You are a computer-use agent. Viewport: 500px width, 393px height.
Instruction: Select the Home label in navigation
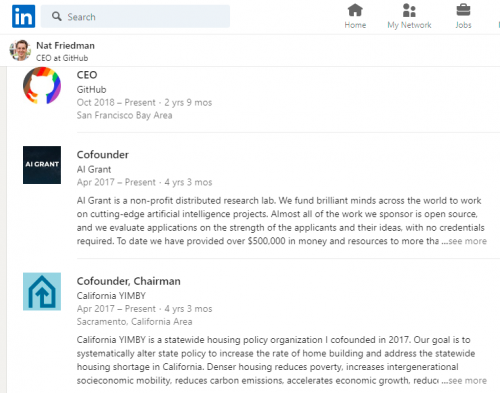click(x=355, y=25)
